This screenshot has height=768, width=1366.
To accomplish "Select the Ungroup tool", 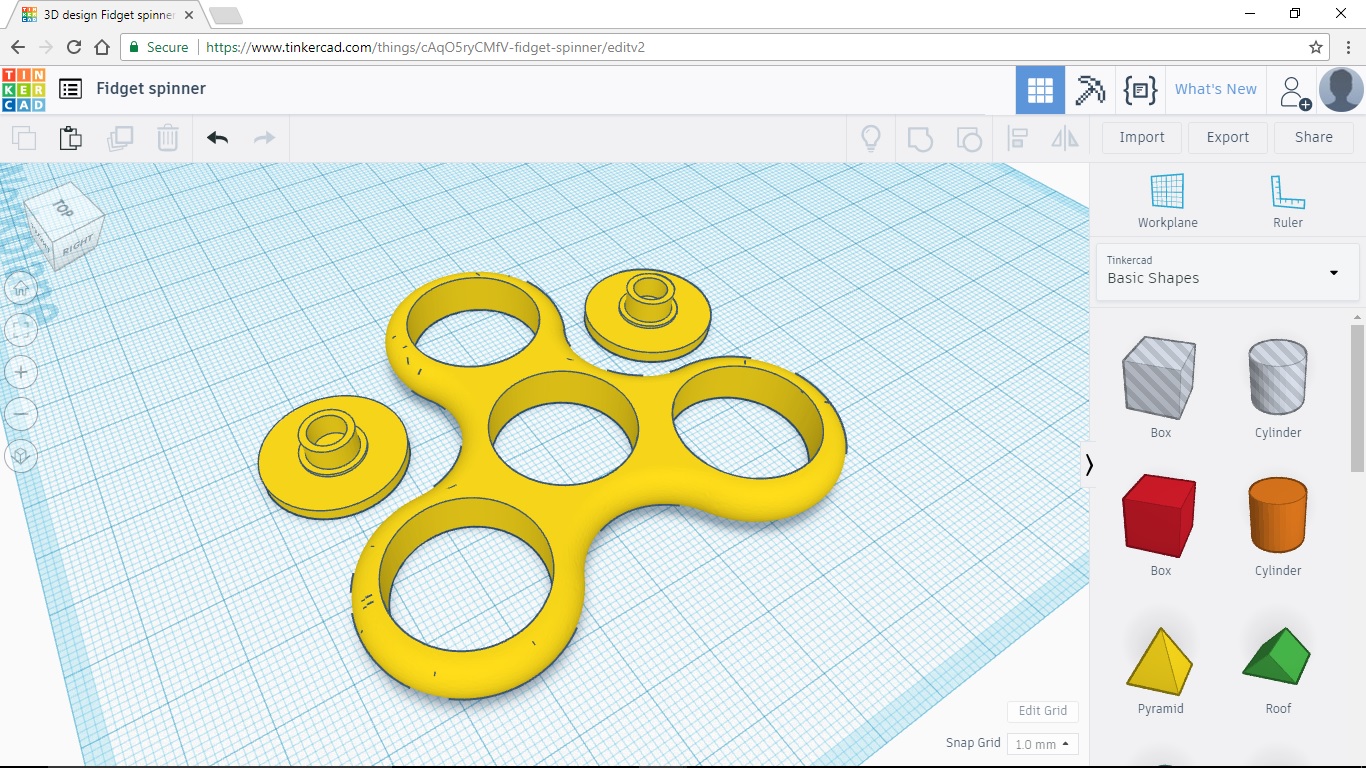I will pos(969,138).
